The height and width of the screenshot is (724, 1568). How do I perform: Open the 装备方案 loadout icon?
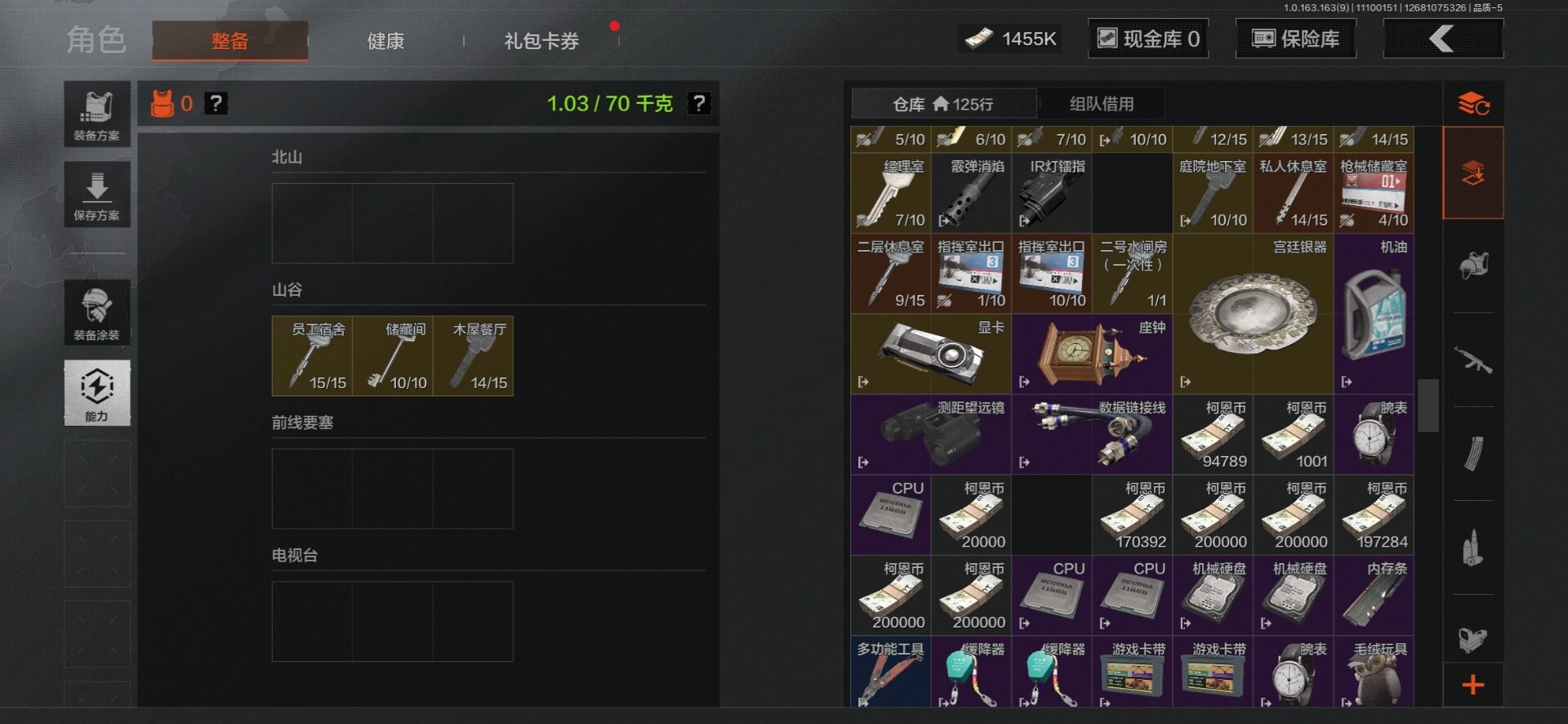pyautogui.click(x=96, y=114)
